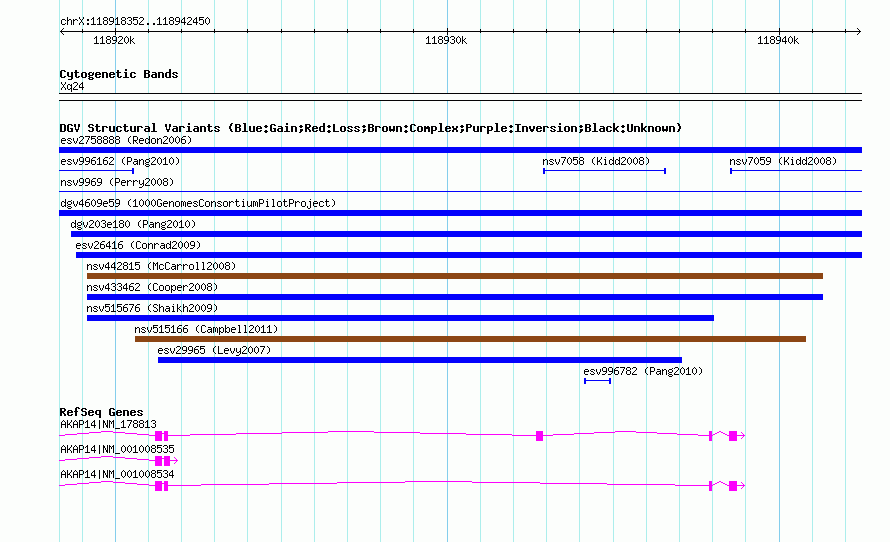
Task: Select the Xq24 band label
Action: click(x=72, y=86)
